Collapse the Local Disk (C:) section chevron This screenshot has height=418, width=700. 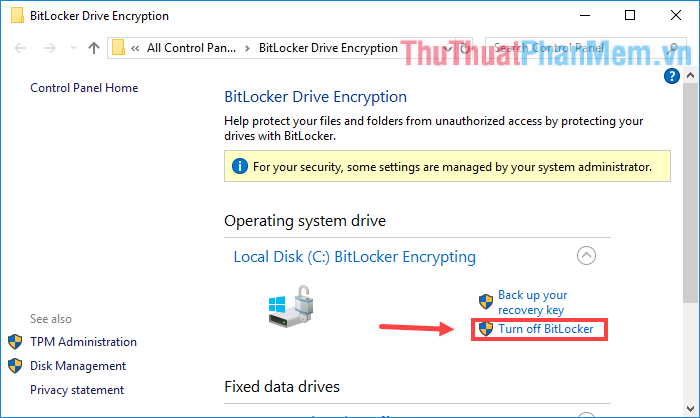pyautogui.click(x=586, y=256)
